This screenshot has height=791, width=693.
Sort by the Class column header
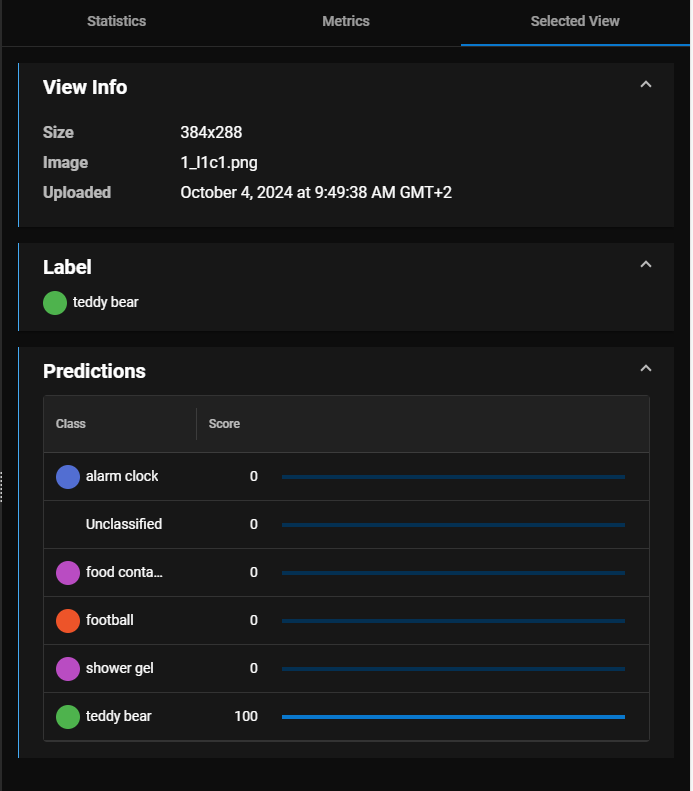click(71, 424)
